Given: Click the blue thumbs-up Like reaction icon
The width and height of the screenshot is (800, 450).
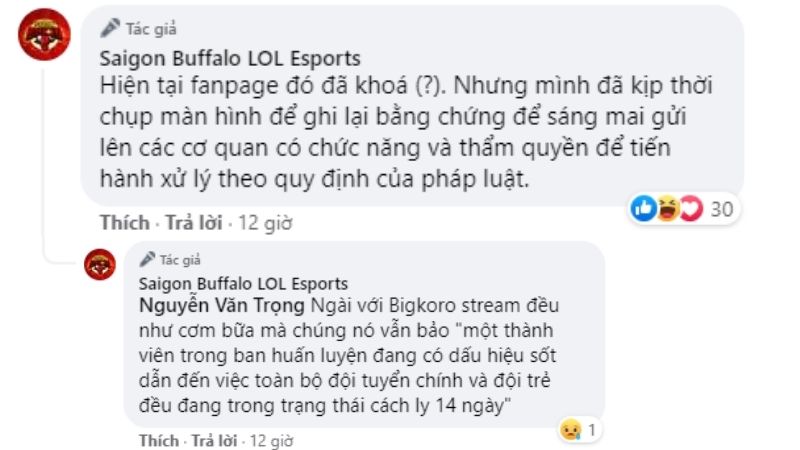Looking at the screenshot, I should coord(643,208).
